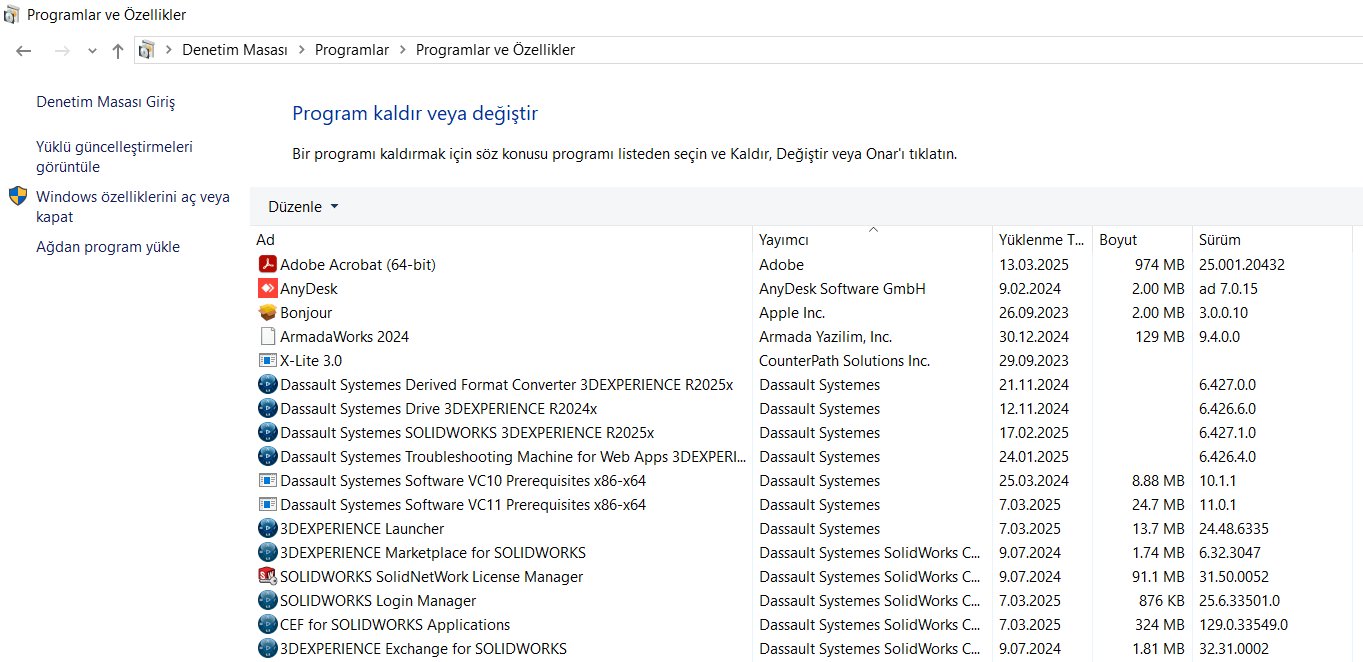Click publisher AnyDesk Software GmbH
Image resolution: width=1363 pixels, height=662 pixels.
pyautogui.click(x=842, y=289)
